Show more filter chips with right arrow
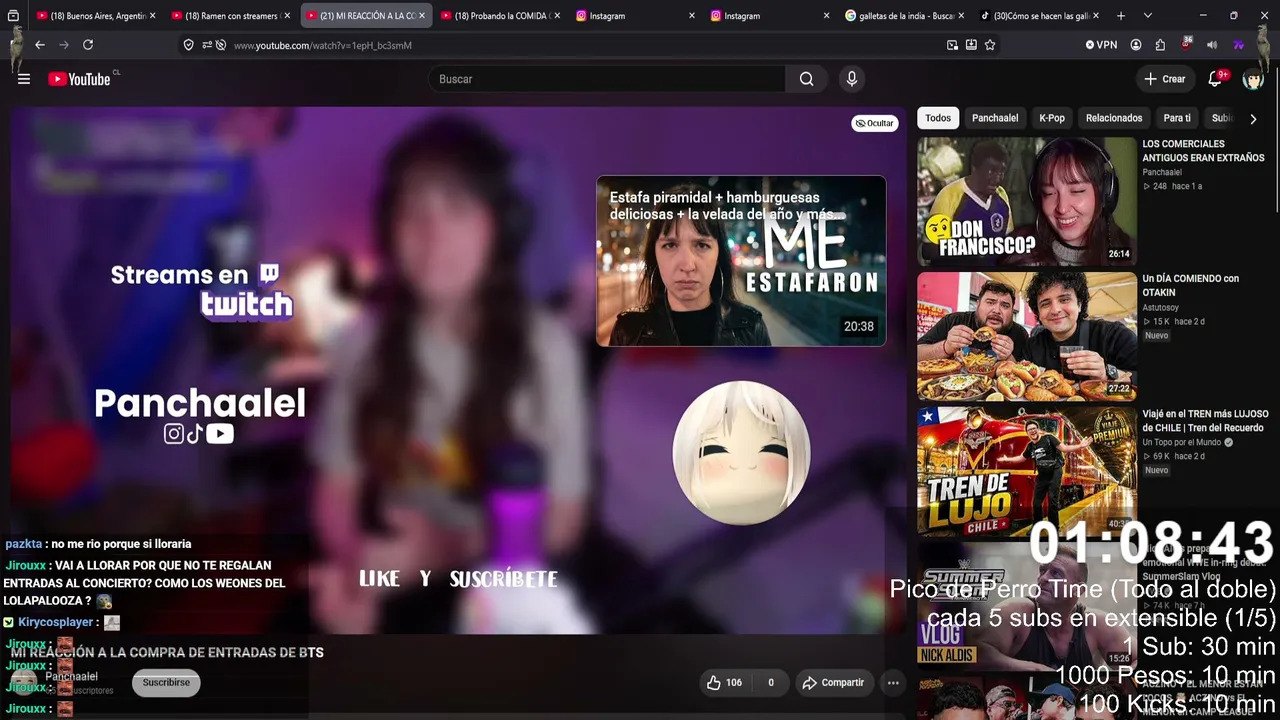The height and width of the screenshot is (720, 1280). (x=1253, y=119)
